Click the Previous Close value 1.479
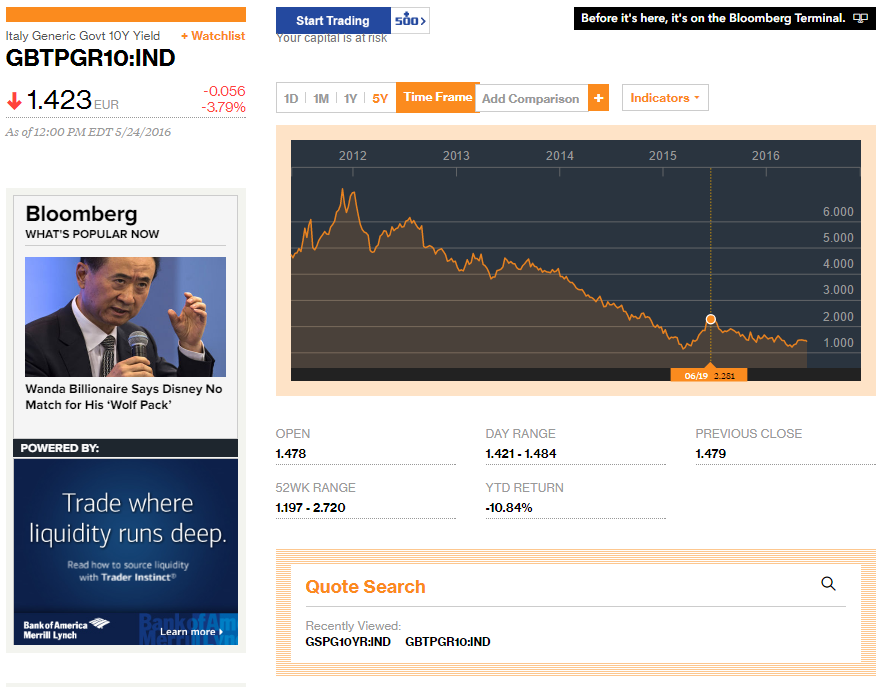 click(711, 454)
